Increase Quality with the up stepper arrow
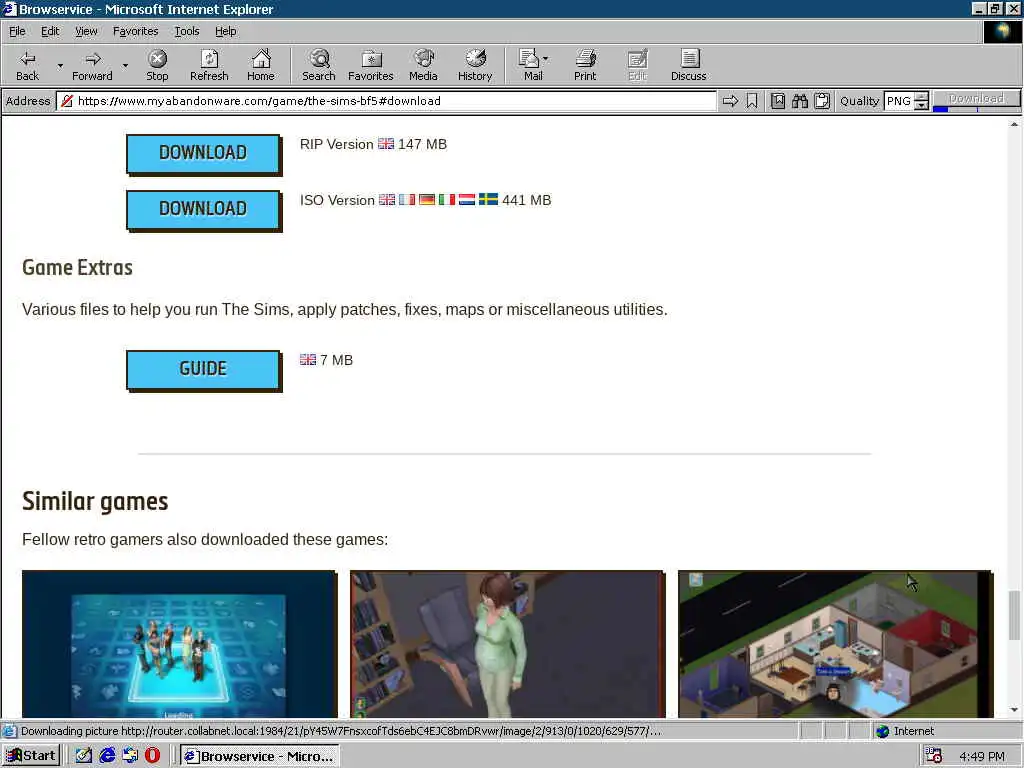 pos(921,97)
